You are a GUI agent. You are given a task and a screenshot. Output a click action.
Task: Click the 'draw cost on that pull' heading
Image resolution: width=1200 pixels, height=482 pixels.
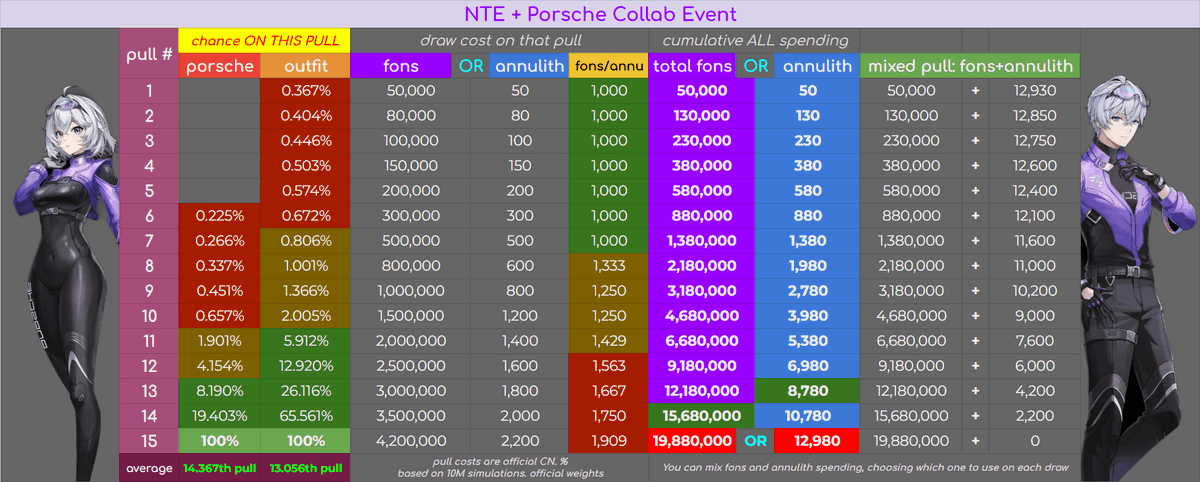[501, 41]
